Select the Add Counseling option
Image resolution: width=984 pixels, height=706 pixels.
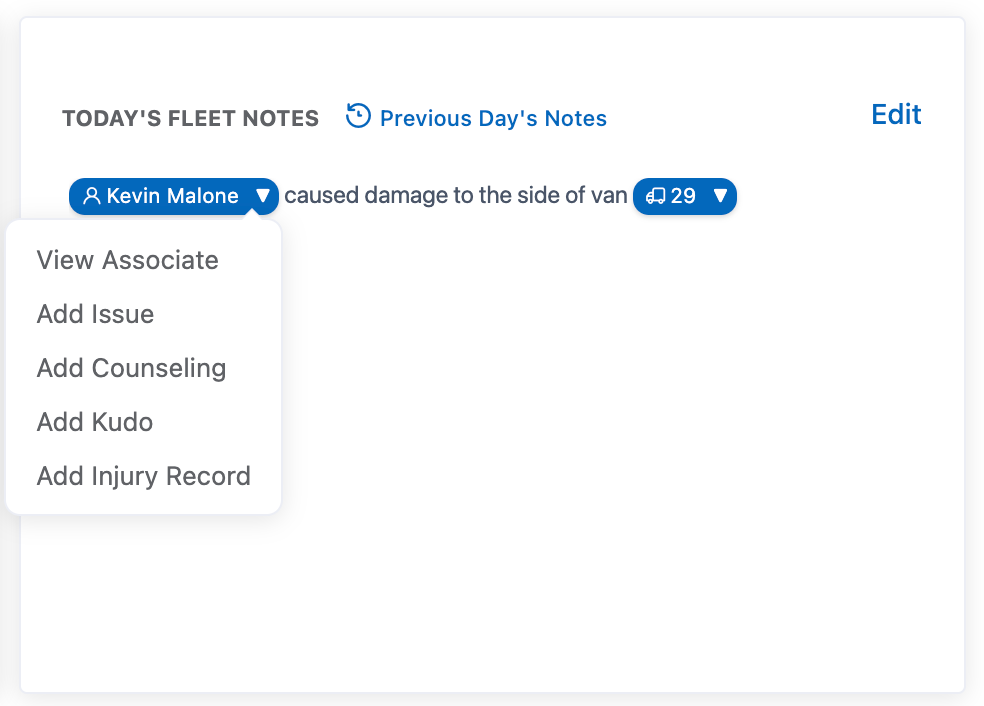[131, 368]
